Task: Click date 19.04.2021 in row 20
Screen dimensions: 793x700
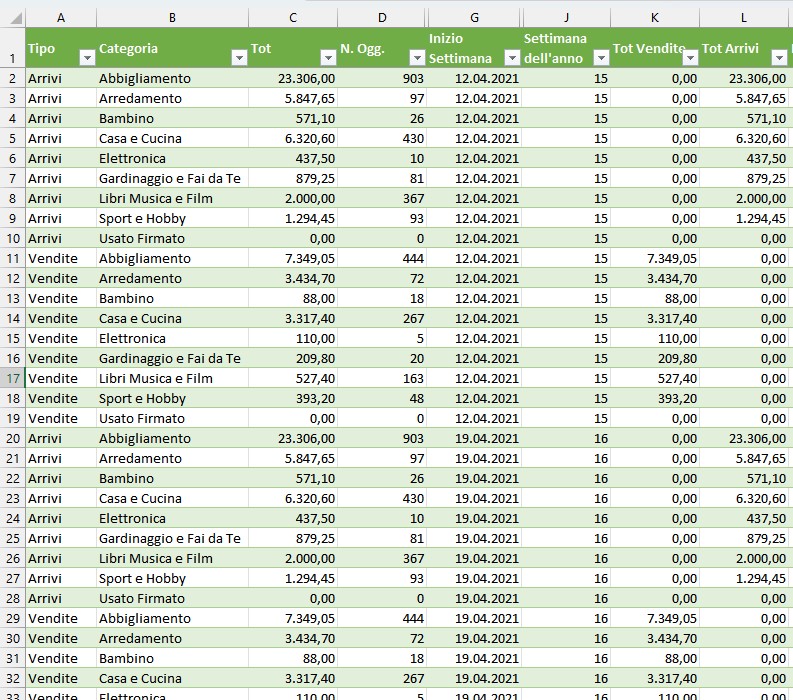Action: [474, 439]
